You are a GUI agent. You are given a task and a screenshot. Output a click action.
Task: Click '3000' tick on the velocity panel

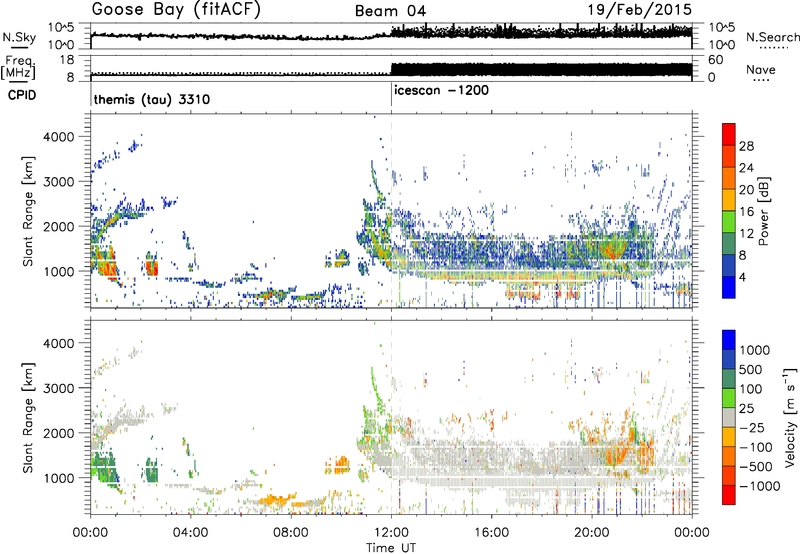click(58, 388)
